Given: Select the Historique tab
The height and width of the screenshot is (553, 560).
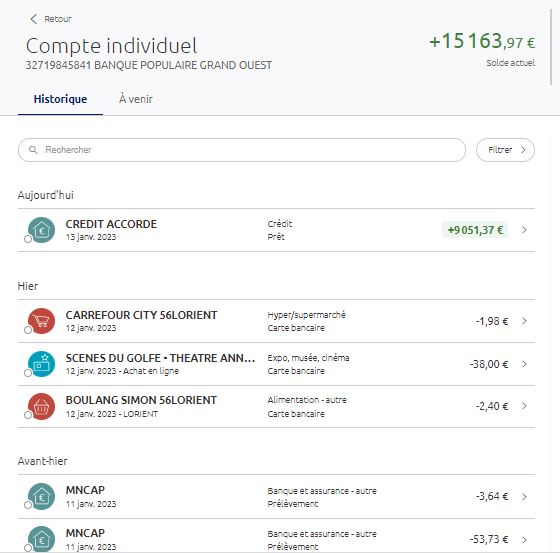Looking at the screenshot, I should (60, 99).
